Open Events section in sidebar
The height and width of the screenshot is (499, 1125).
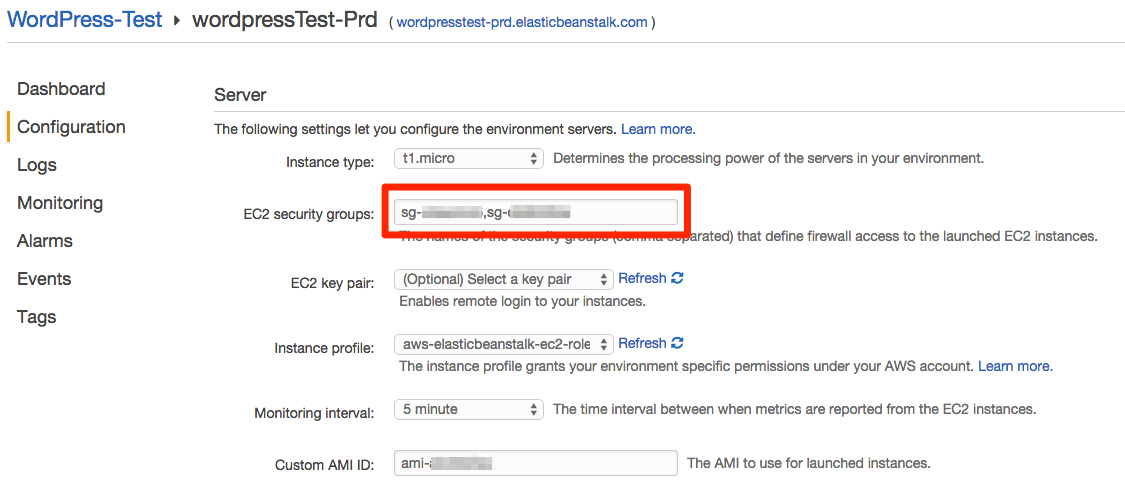pyautogui.click(x=44, y=279)
